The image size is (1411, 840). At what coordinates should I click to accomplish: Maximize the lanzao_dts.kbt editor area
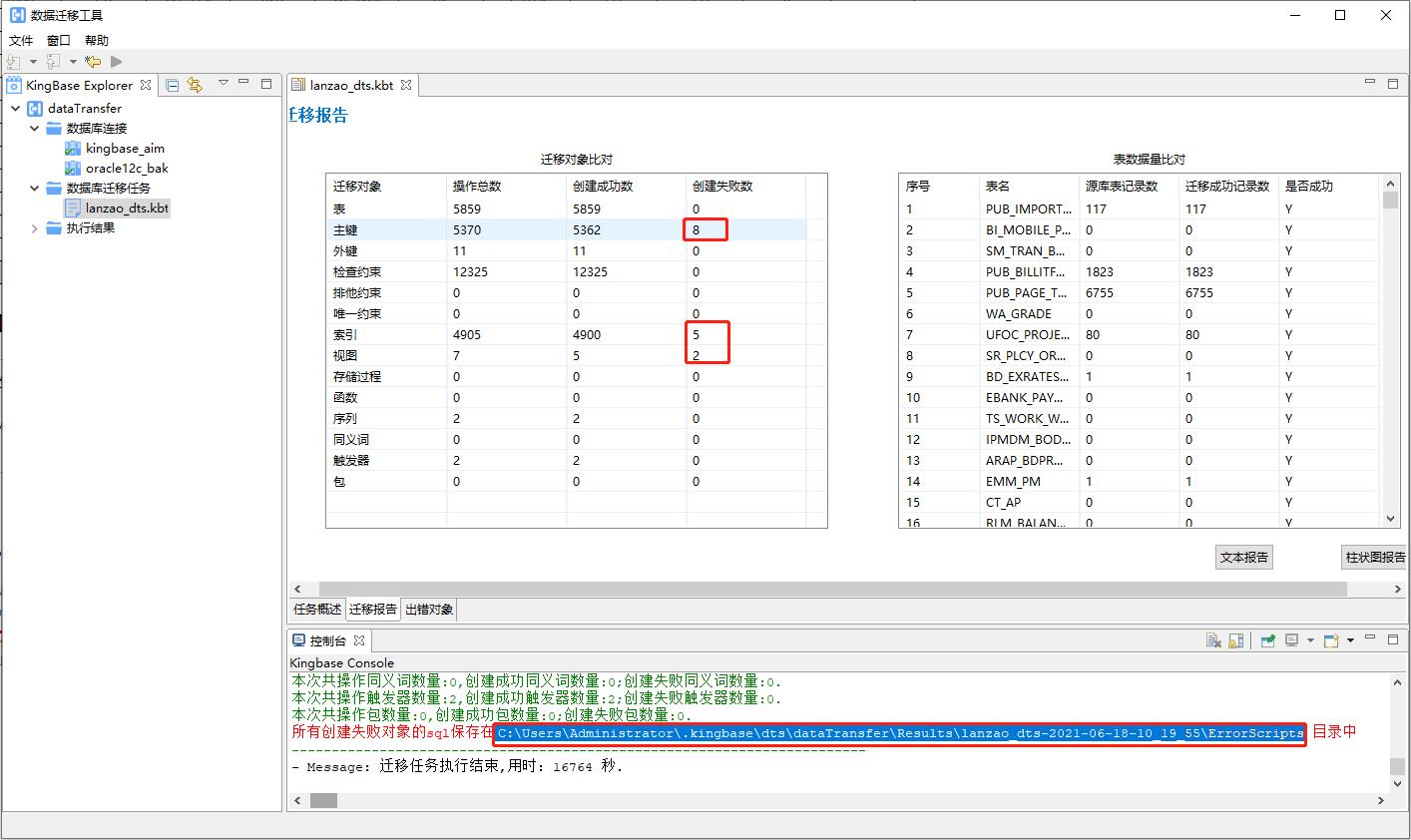pyautogui.click(x=1394, y=84)
